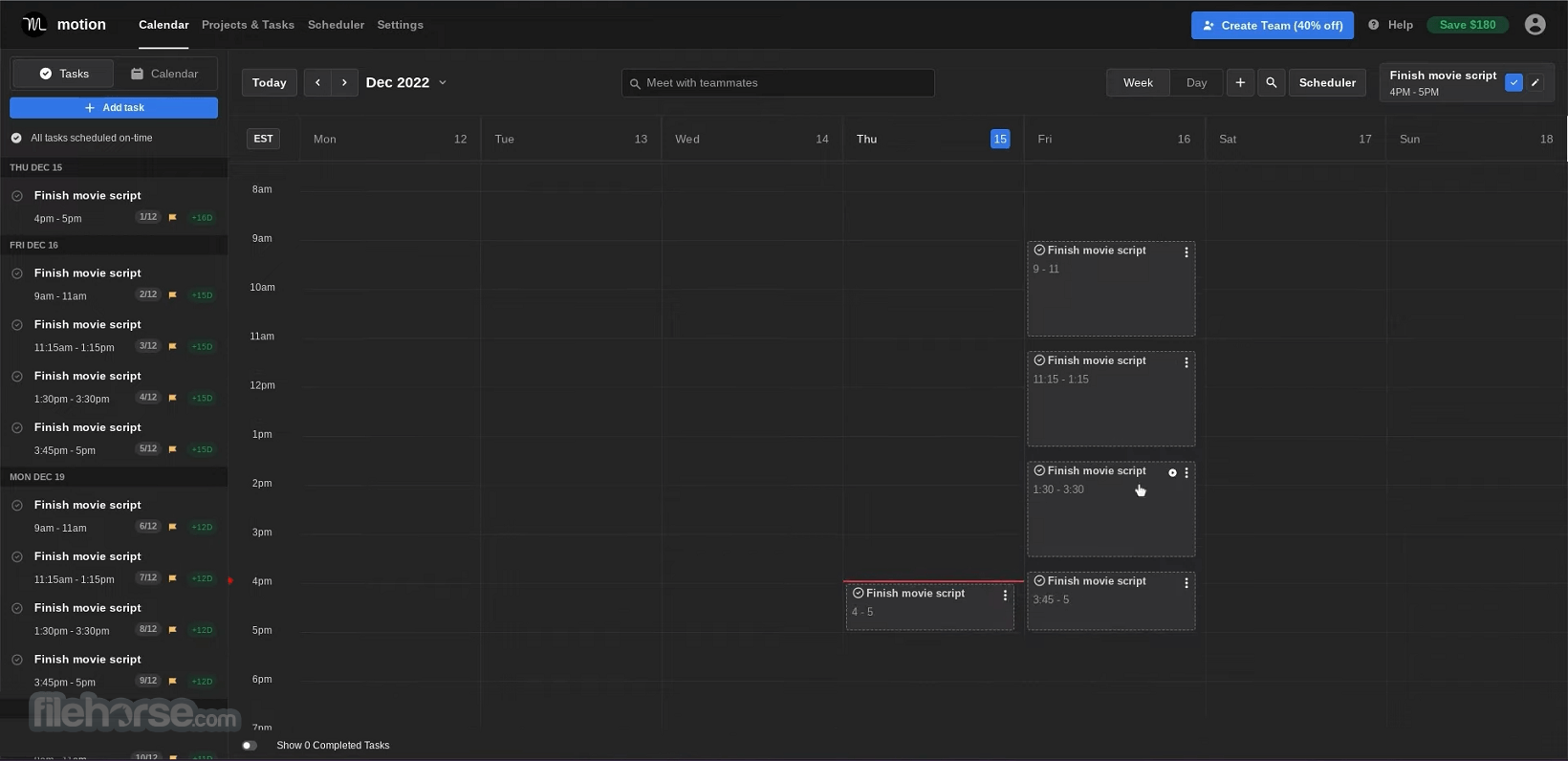Click MON DEC 19 section header
The image size is (1568, 761).
coord(114,477)
